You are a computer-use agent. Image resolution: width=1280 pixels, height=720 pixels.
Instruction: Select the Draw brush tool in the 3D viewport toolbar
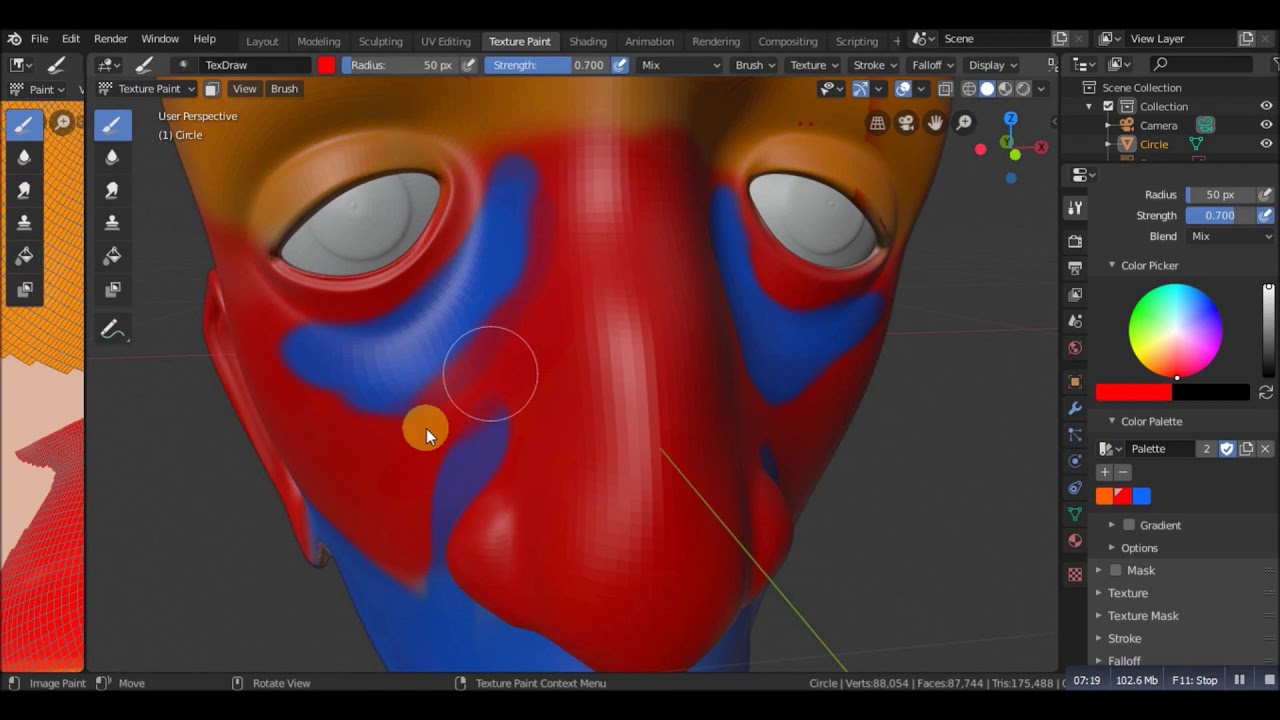[x=112, y=125]
